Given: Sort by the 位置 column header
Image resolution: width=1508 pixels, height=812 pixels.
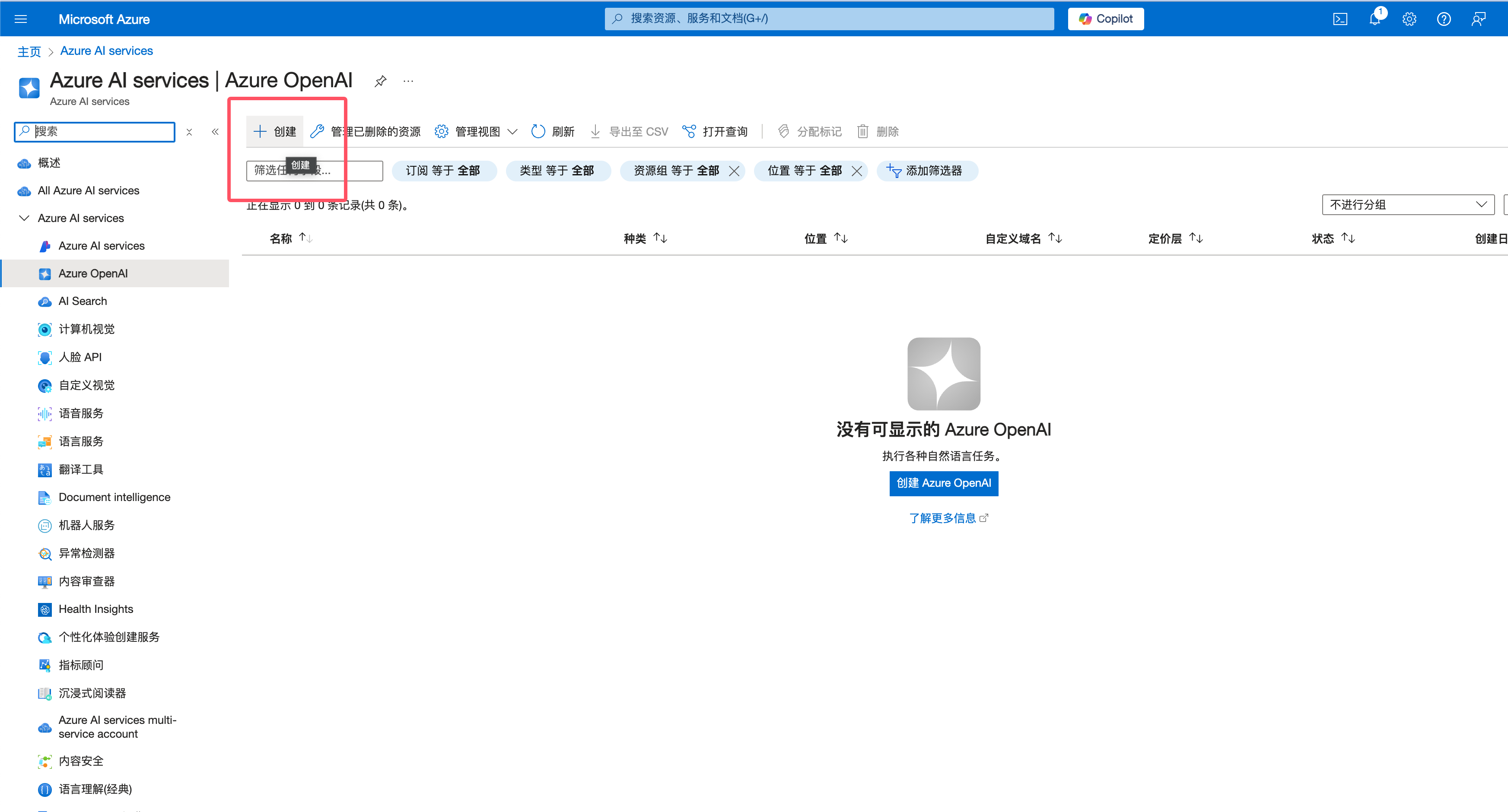Looking at the screenshot, I should 826,238.
